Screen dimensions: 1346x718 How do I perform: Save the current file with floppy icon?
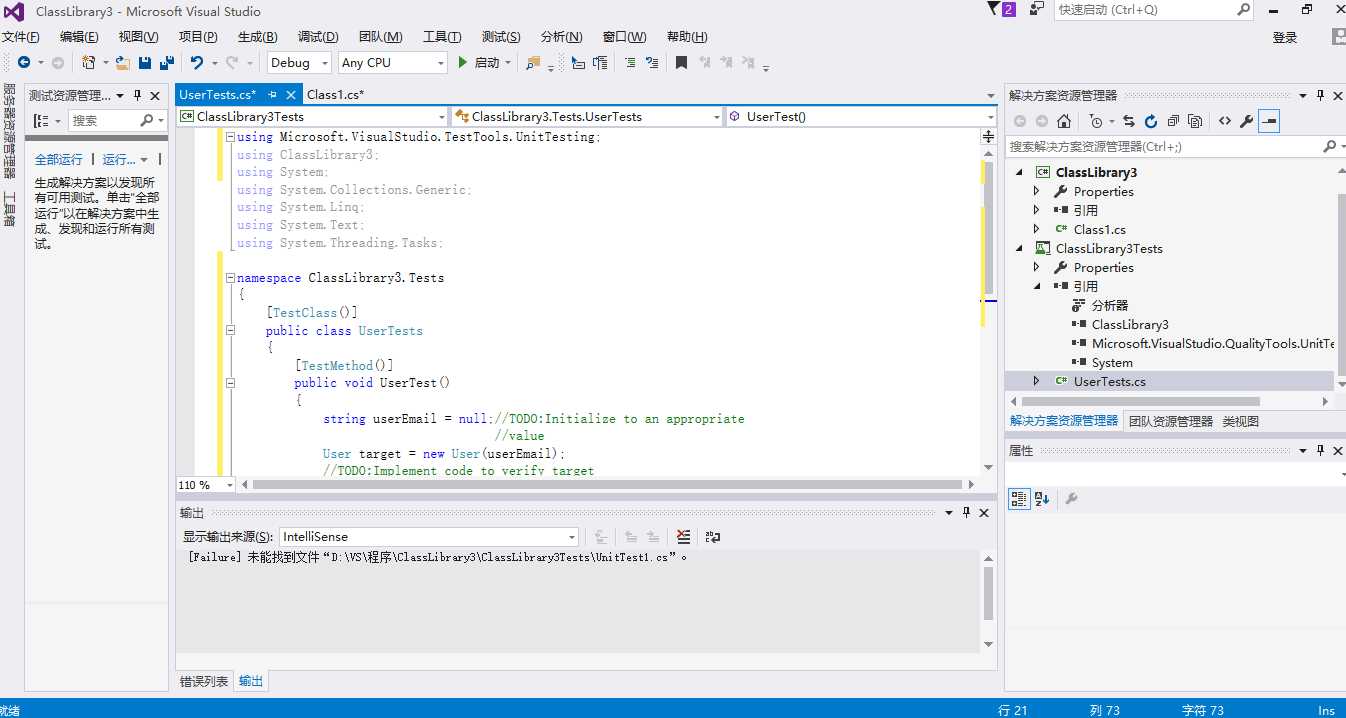pyautogui.click(x=144, y=62)
